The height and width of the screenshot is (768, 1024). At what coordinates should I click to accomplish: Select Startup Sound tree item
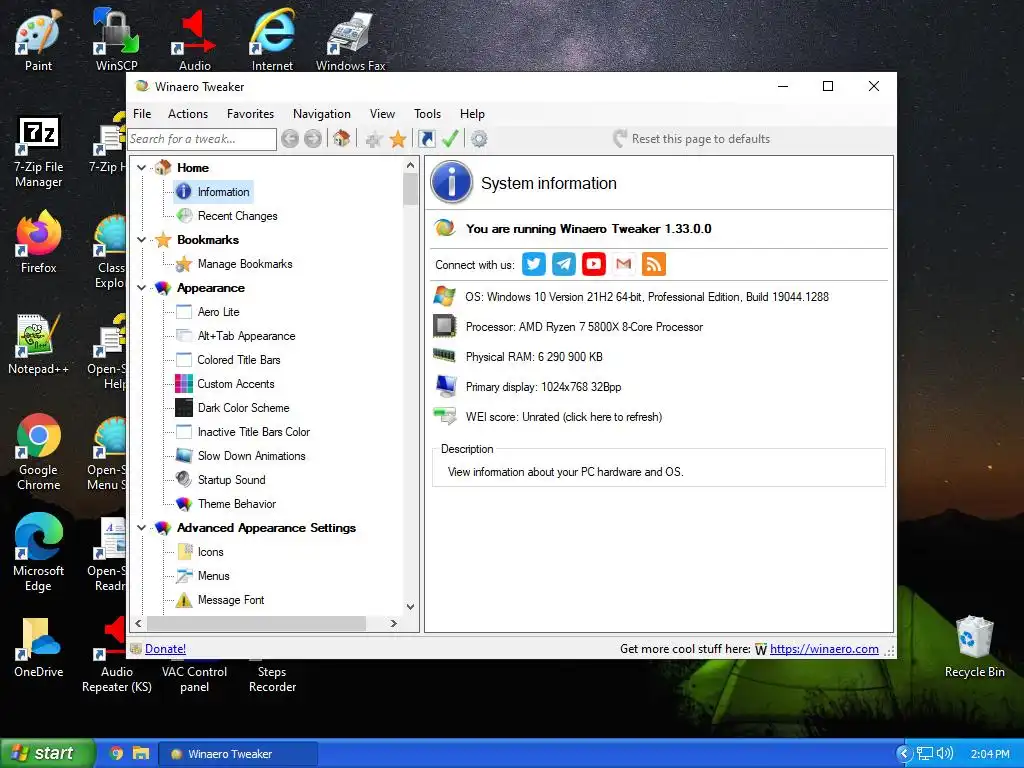point(231,479)
